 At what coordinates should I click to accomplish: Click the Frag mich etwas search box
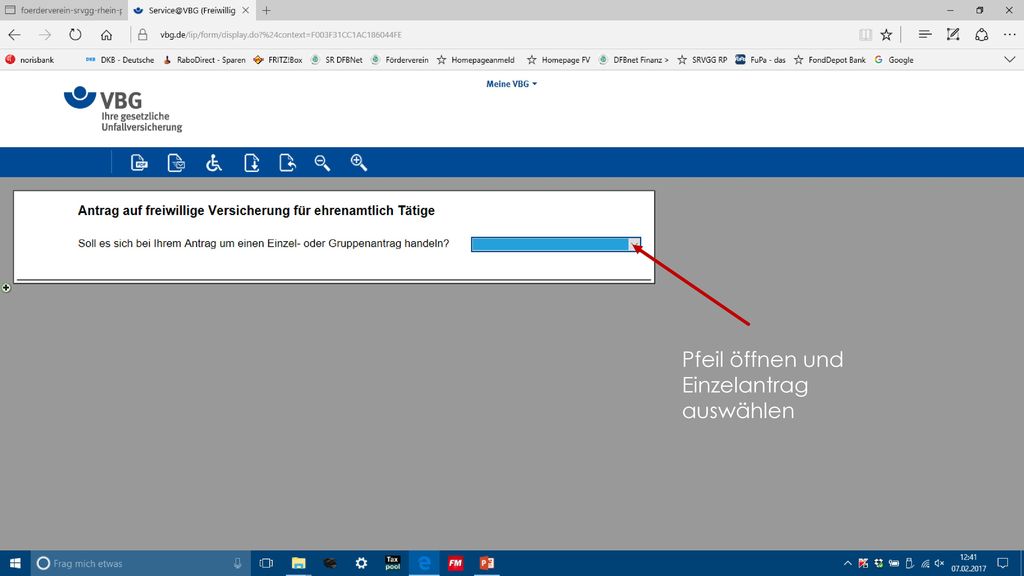coord(140,563)
